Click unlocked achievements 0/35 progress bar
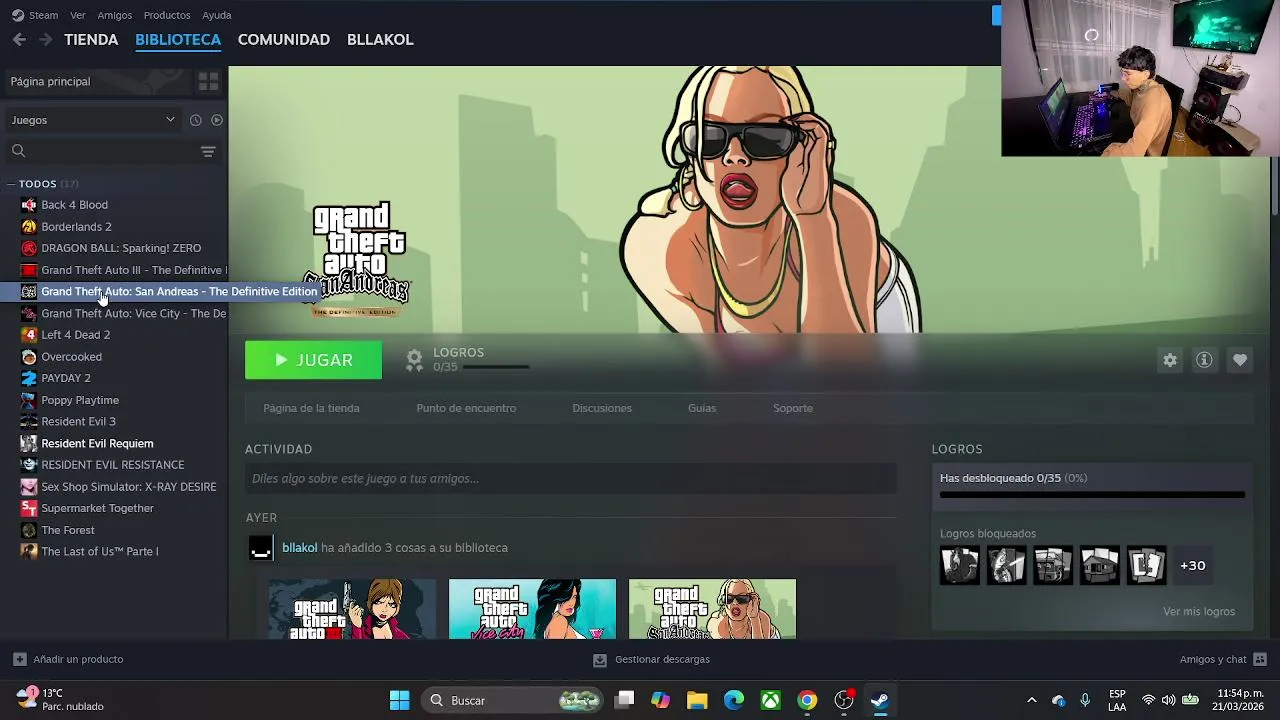1280x720 pixels. pos(1092,494)
